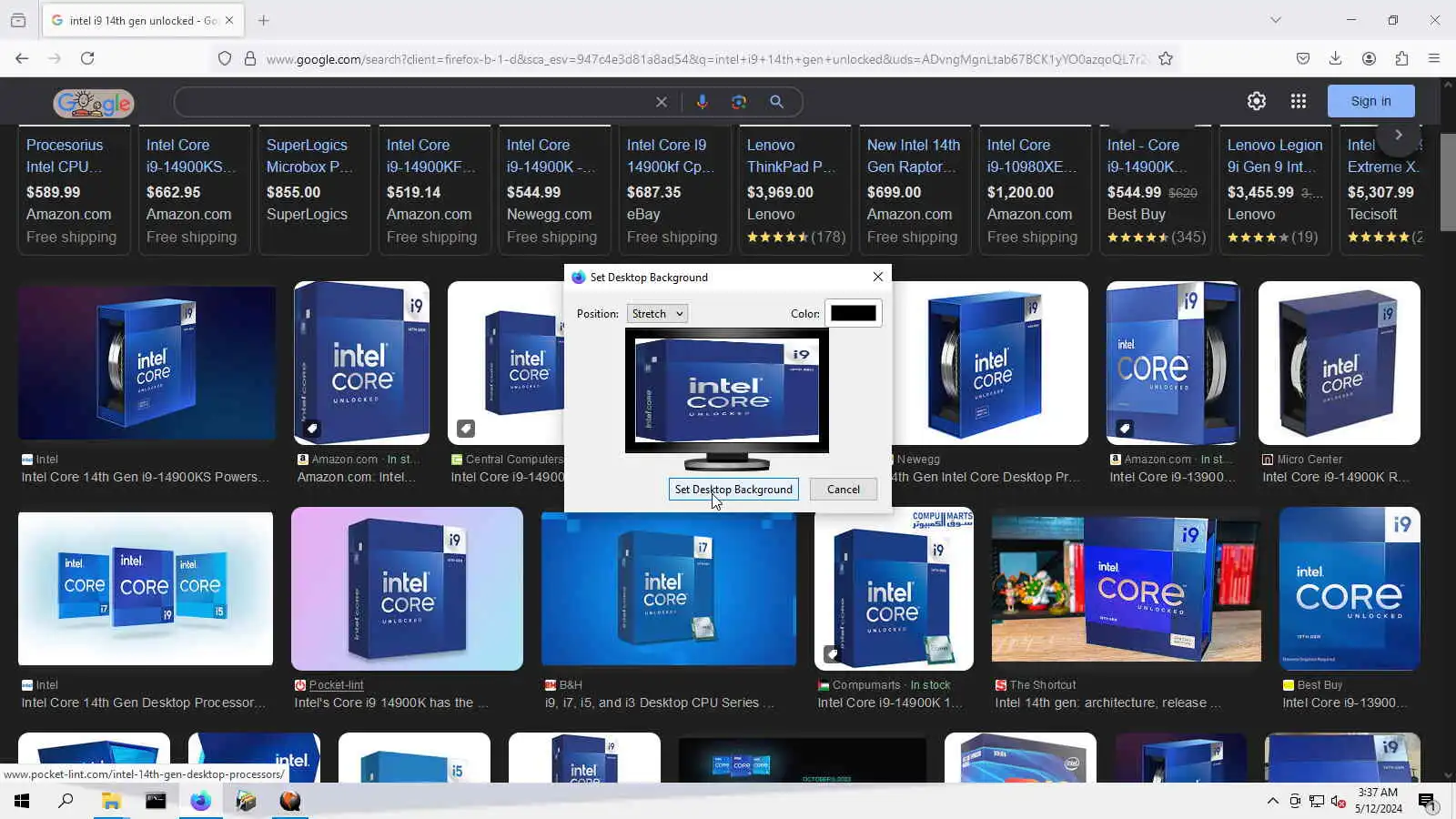The image size is (1456, 819).
Task: Open Intel Core i9-14900K Newegg $544.99 listing
Action: coord(555,190)
